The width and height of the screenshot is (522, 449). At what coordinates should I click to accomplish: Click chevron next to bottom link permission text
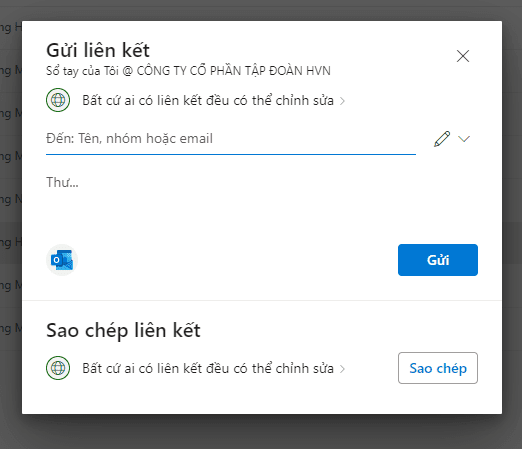(x=342, y=369)
